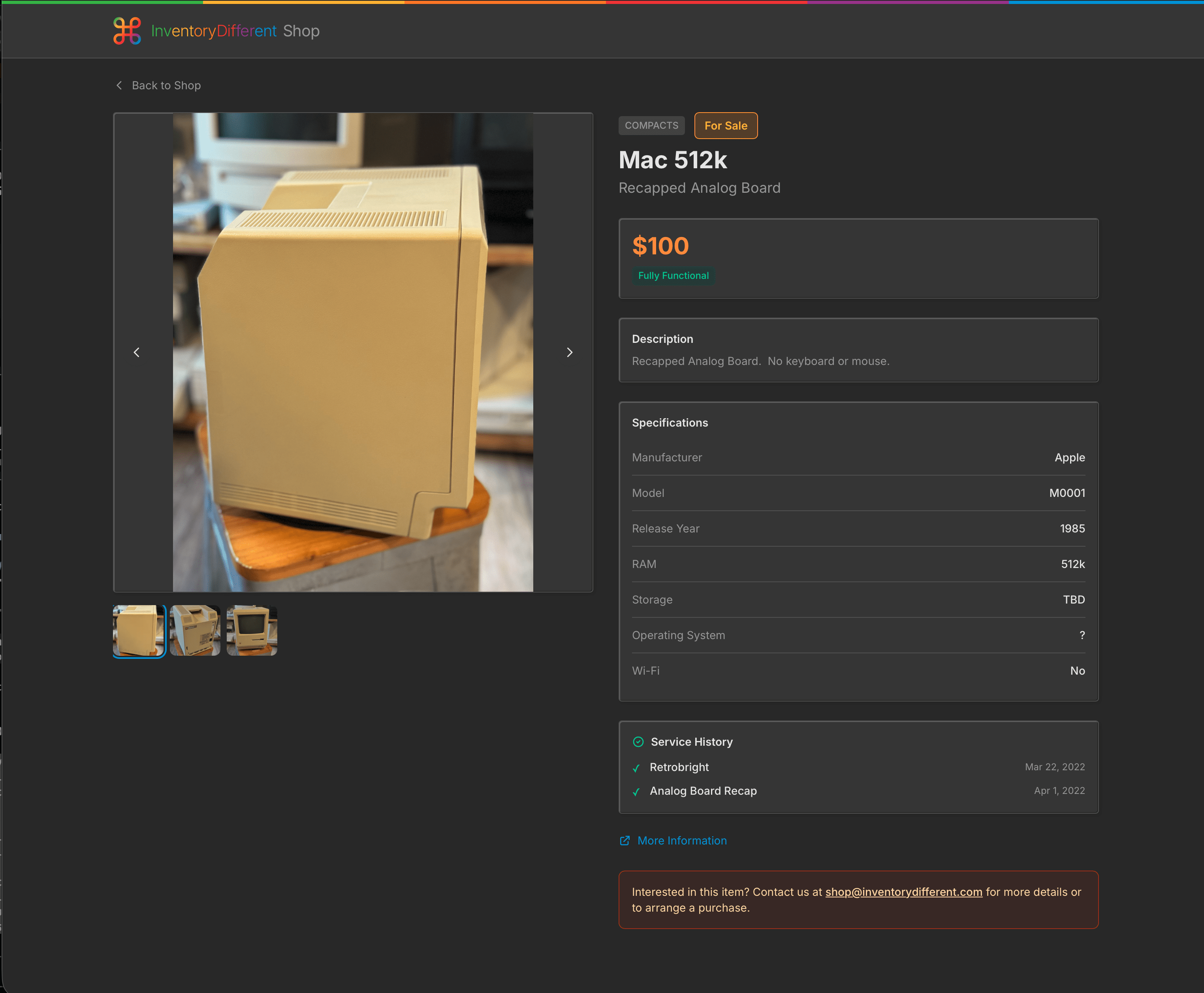
Task: Click the Back to Shop link
Action: pos(166,85)
